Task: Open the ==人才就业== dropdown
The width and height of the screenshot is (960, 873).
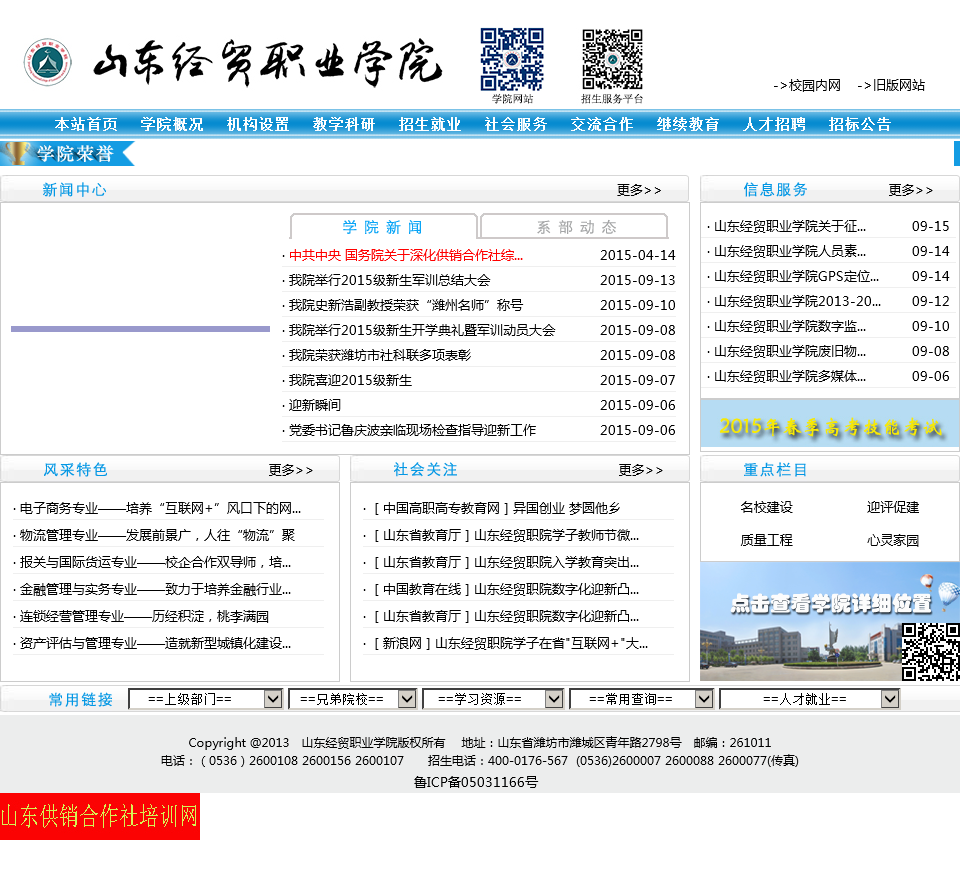Action: pos(809,699)
